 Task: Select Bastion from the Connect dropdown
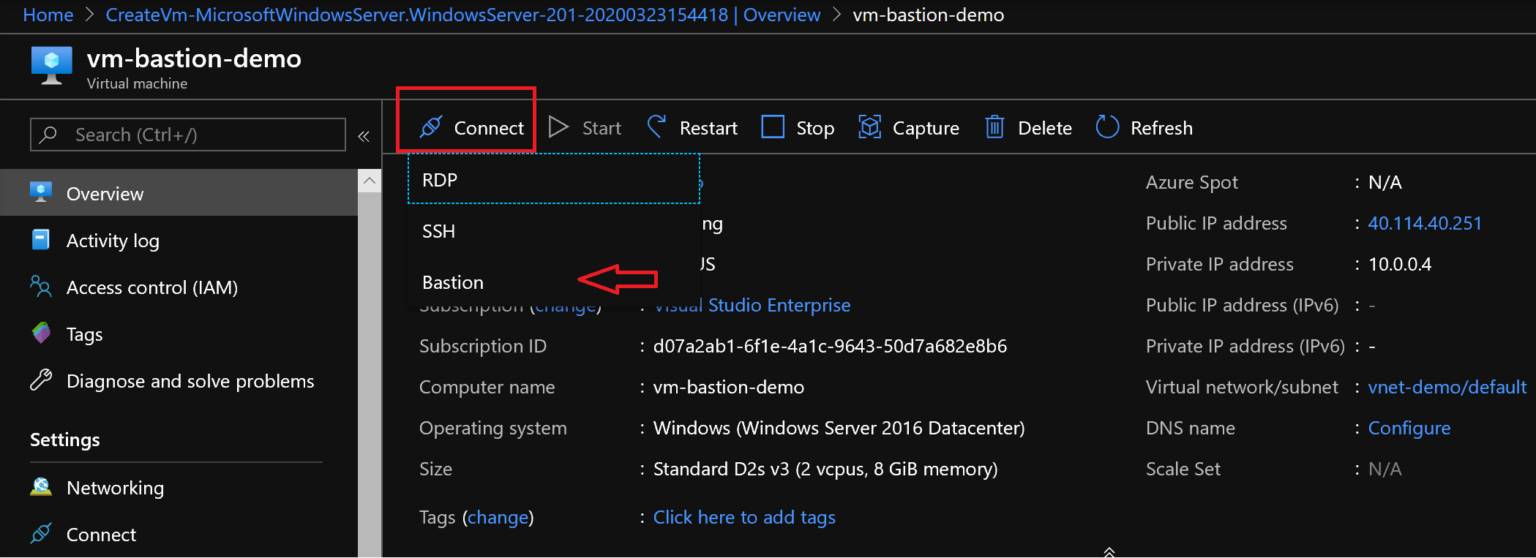tap(453, 282)
